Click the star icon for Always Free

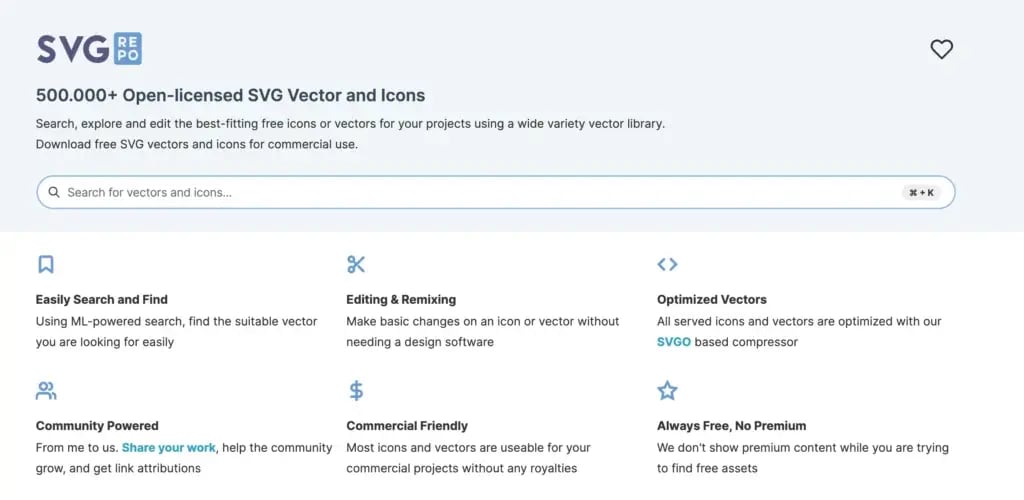[x=667, y=390]
